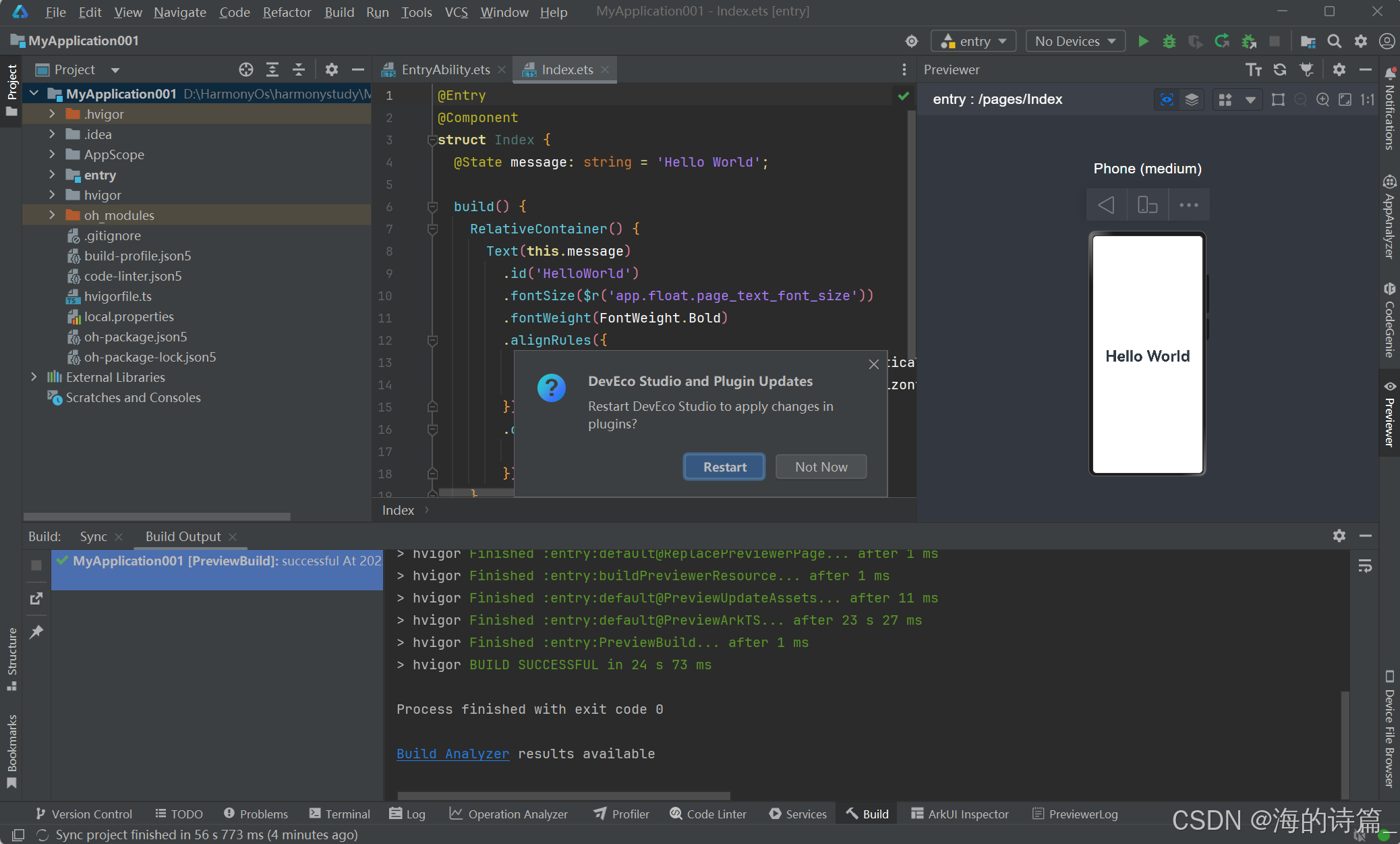Toggle soft-wrap in Build Output

(x=1365, y=566)
